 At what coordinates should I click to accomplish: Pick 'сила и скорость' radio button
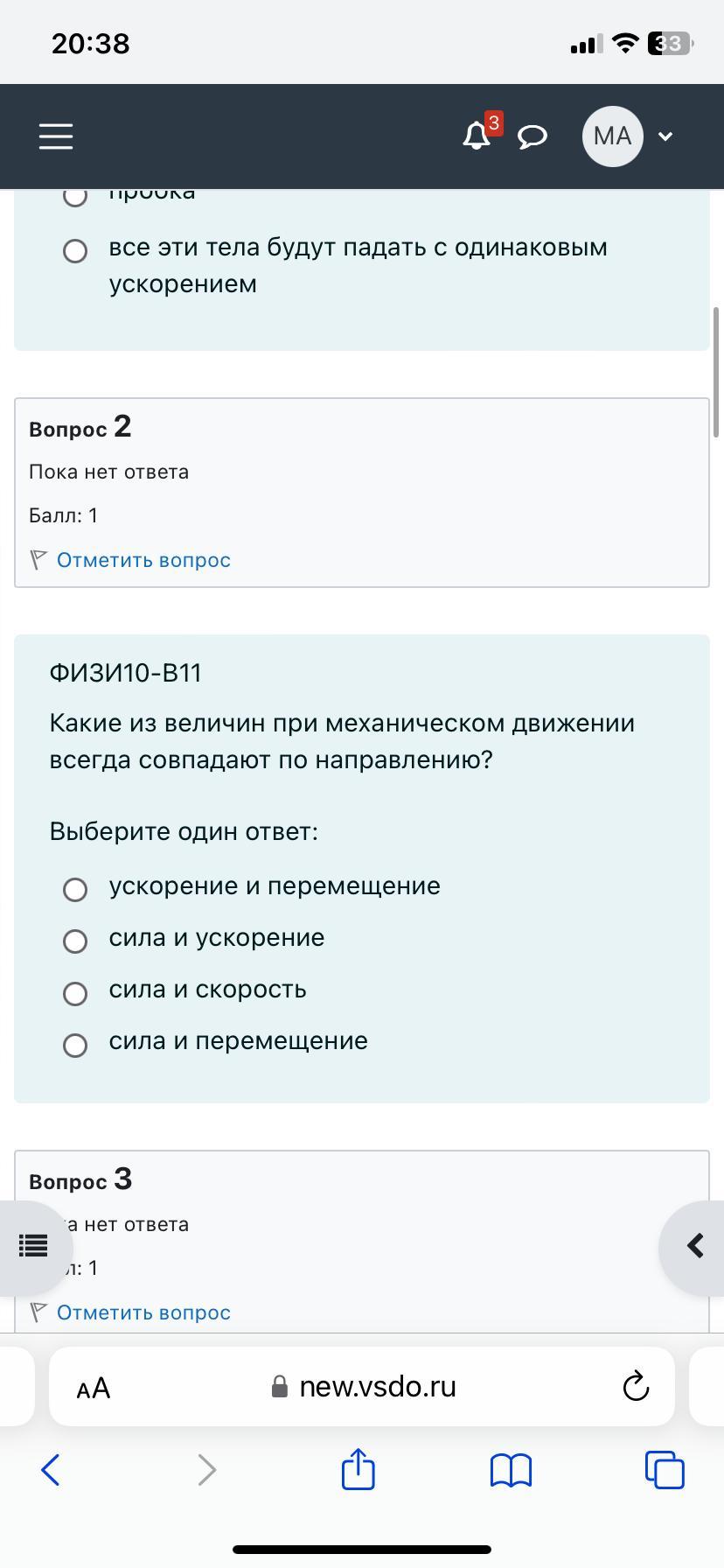(x=75, y=993)
